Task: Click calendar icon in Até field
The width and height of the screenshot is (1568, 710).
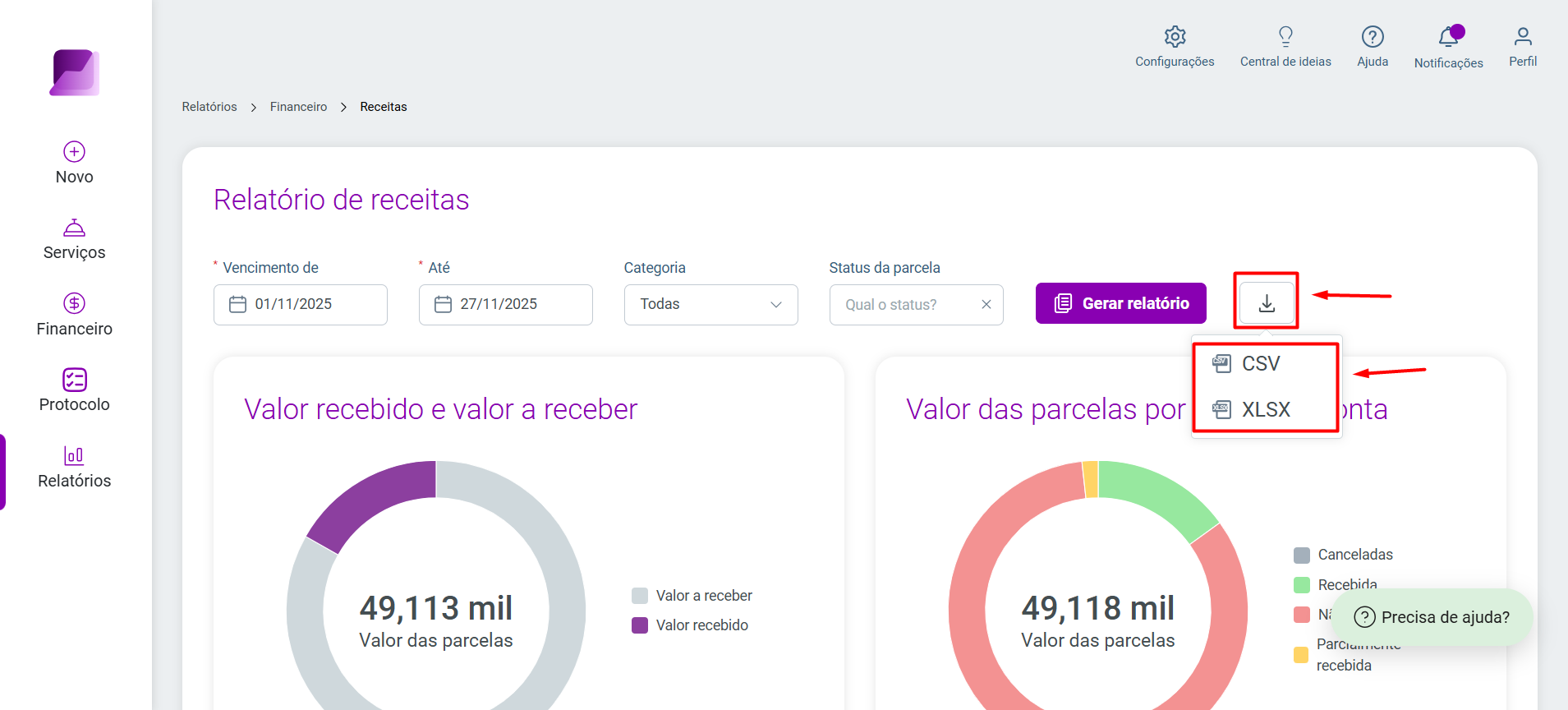Action: point(443,304)
